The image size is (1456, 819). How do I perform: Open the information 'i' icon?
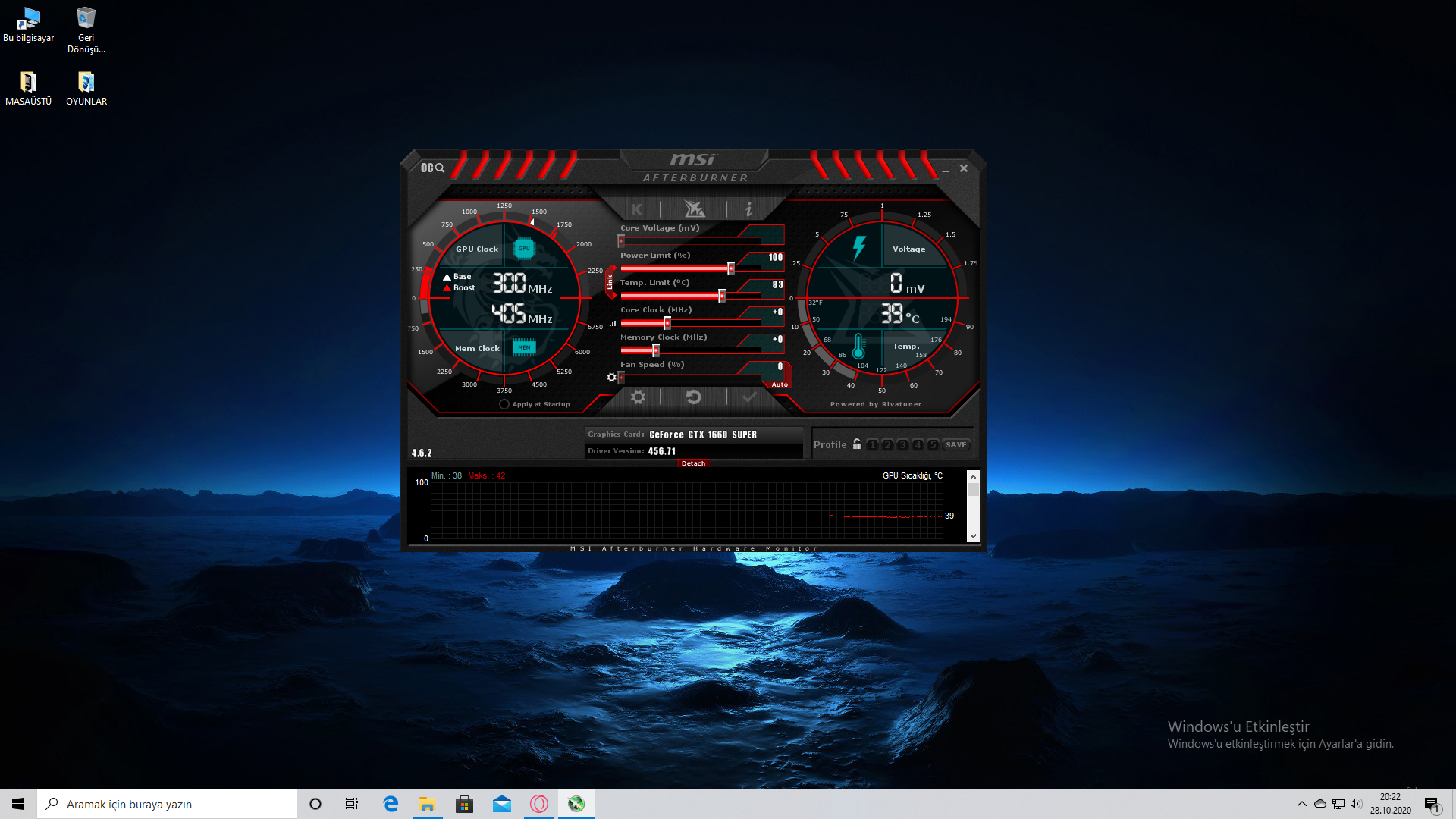748,209
